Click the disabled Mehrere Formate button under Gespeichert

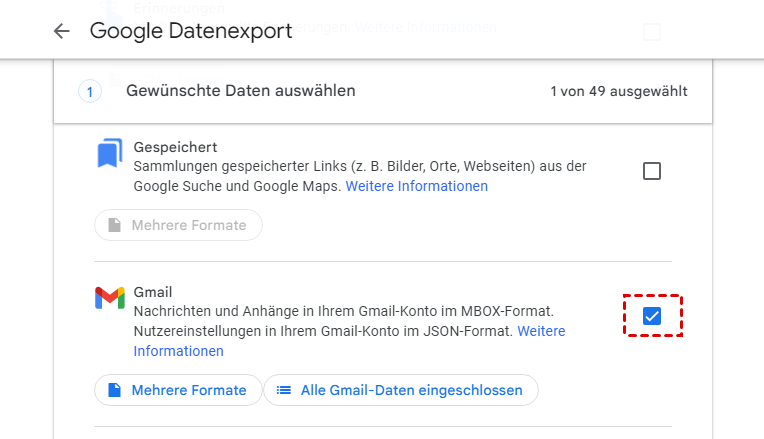178,226
